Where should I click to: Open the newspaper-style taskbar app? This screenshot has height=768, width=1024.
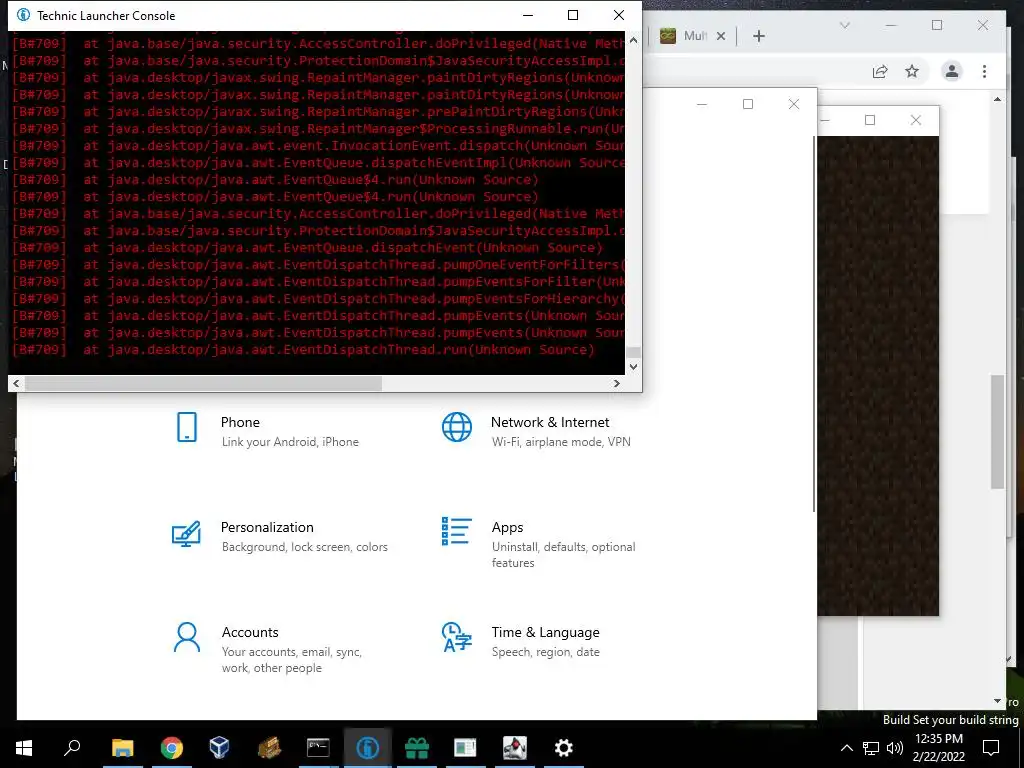tap(465, 748)
